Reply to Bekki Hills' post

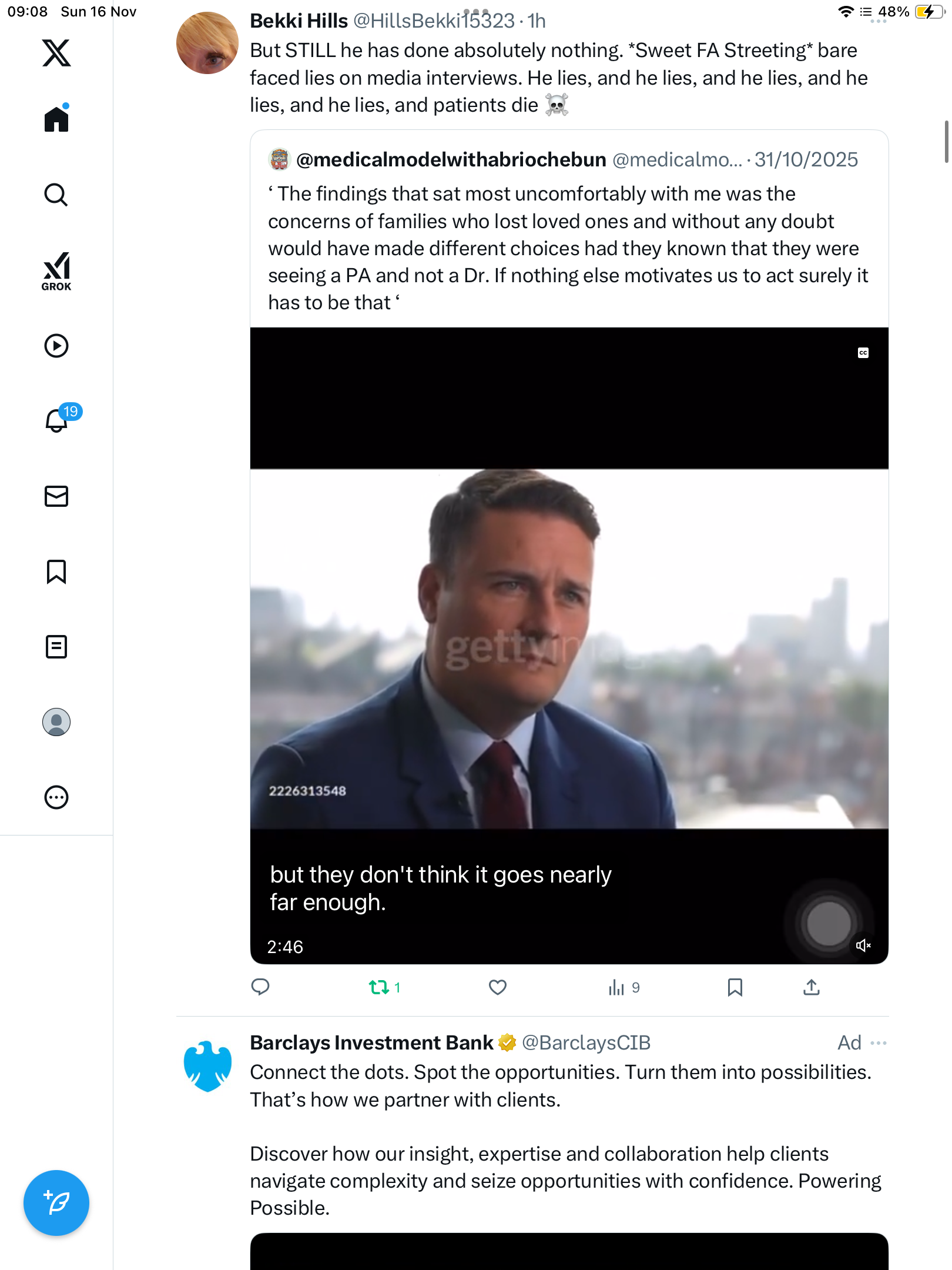pyautogui.click(x=260, y=987)
